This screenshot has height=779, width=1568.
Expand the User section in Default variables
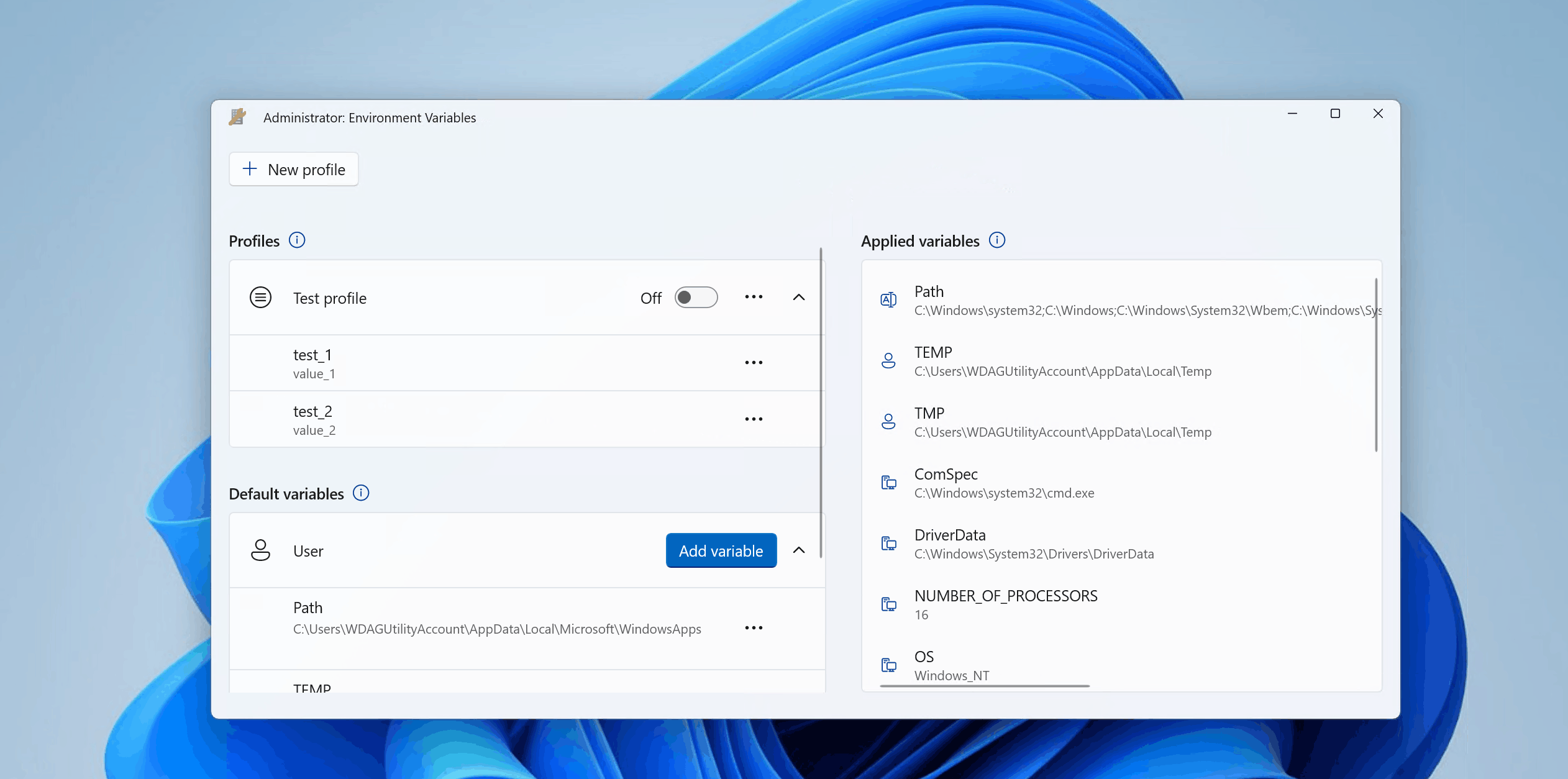click(799, 550)
